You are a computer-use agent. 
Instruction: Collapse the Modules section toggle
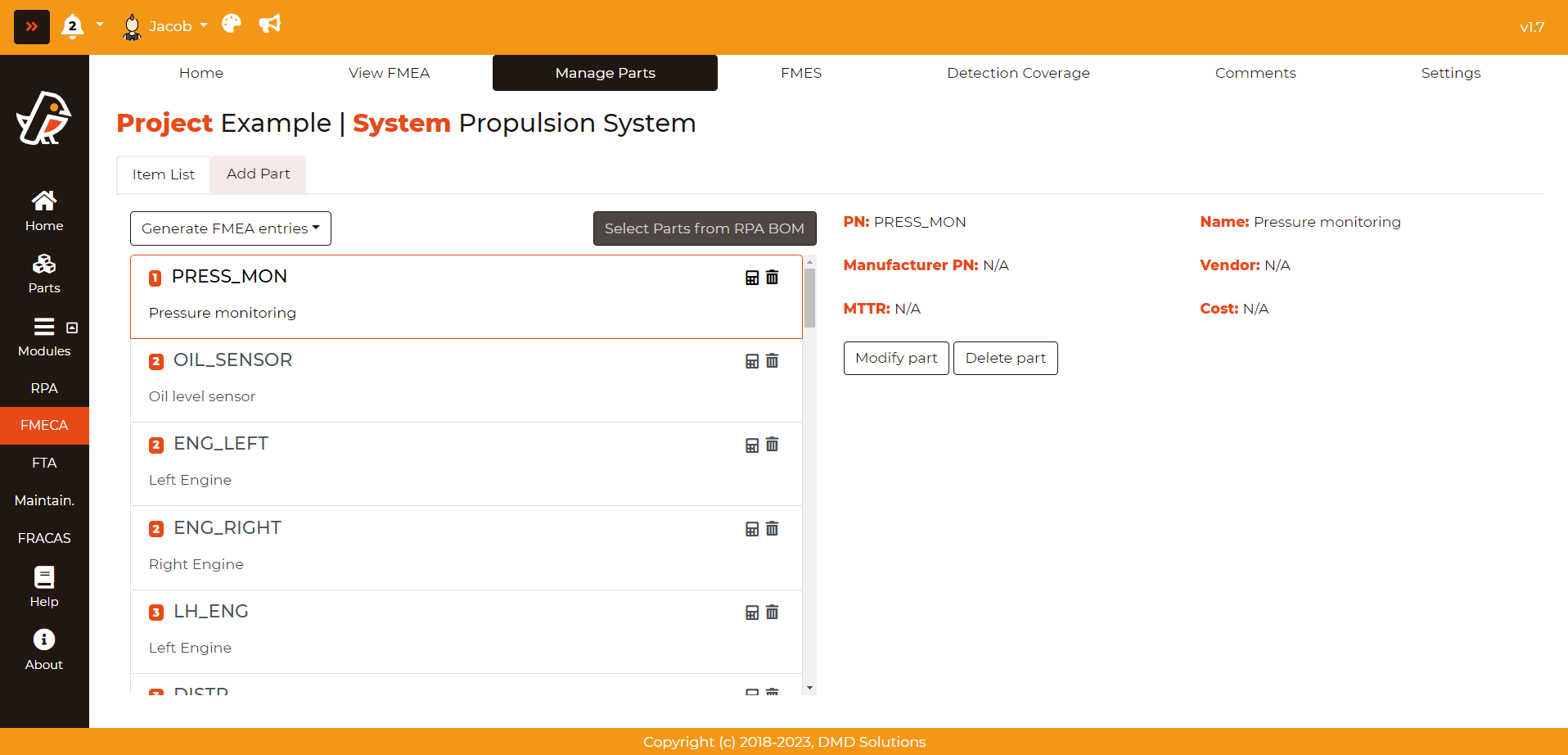pyautogui.click(x=72, y=328)
